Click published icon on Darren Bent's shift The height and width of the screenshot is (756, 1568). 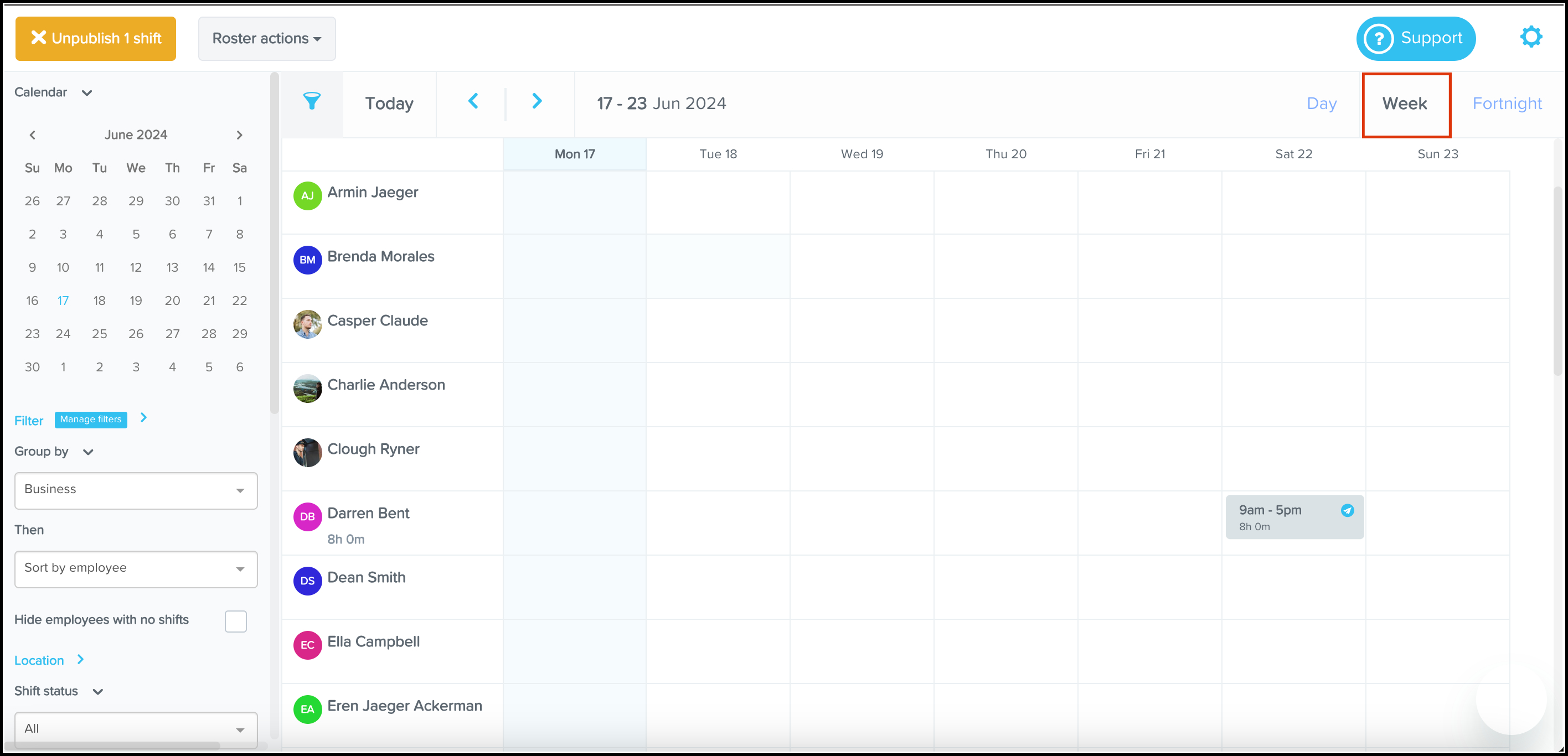(1347, 510)
